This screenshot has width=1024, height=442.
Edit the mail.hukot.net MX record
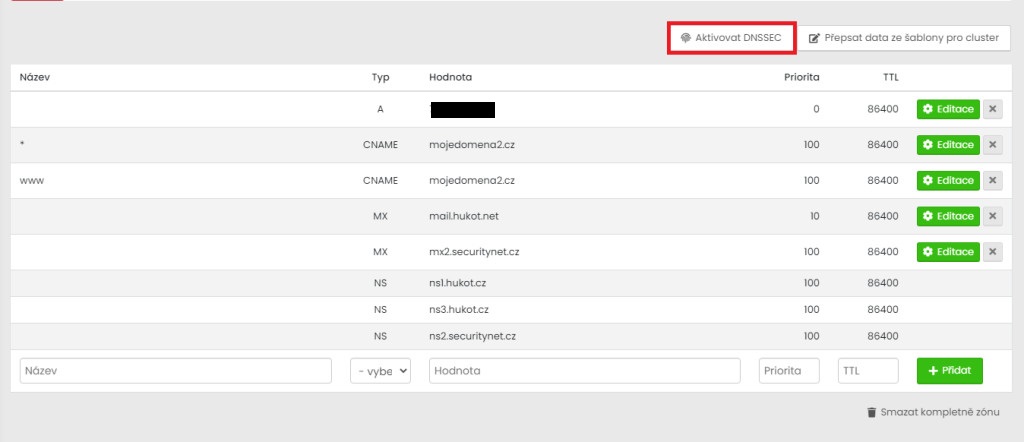pyautogui.click(x=948, y=216)
